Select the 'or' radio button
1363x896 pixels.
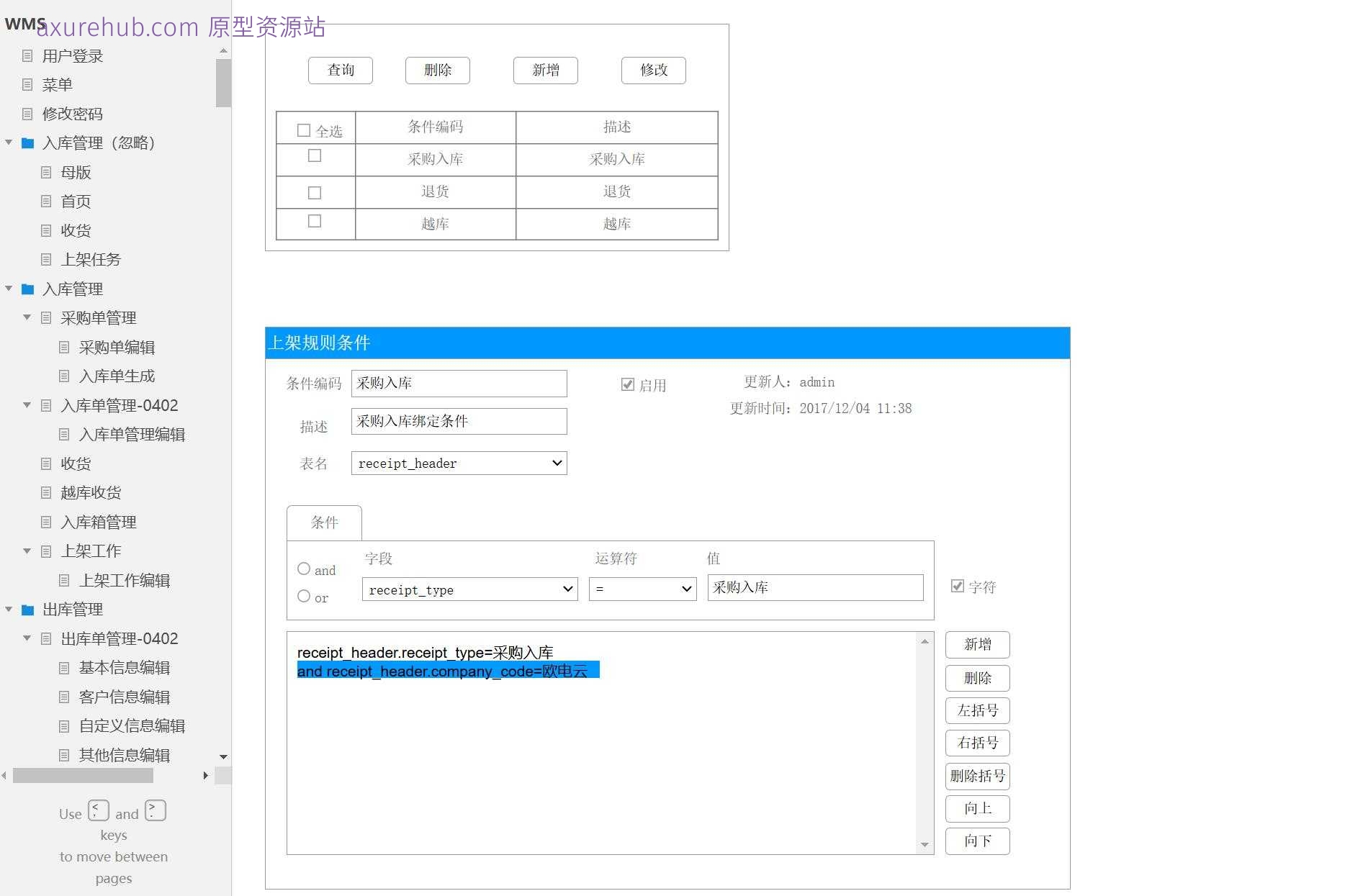pyautogui.click(x=304, y=595)
